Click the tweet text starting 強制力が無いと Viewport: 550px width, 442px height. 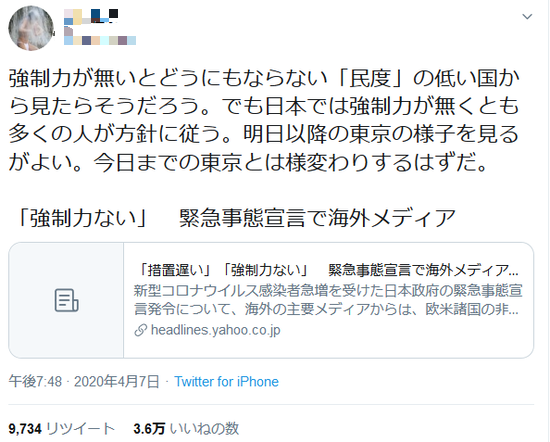coord(264,120)
